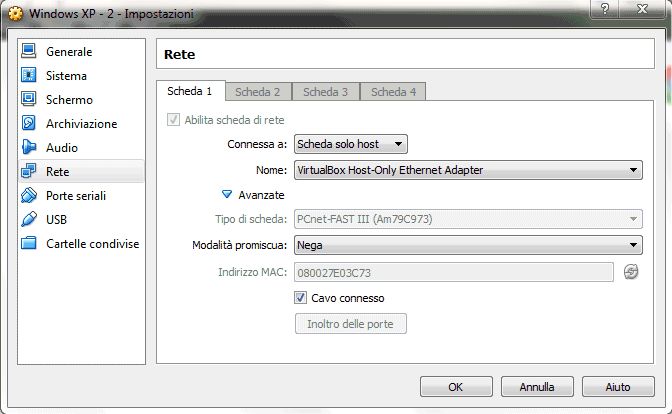Confirm settings with the OK button
The image size is (672, 414).
(x=456, y=387)
